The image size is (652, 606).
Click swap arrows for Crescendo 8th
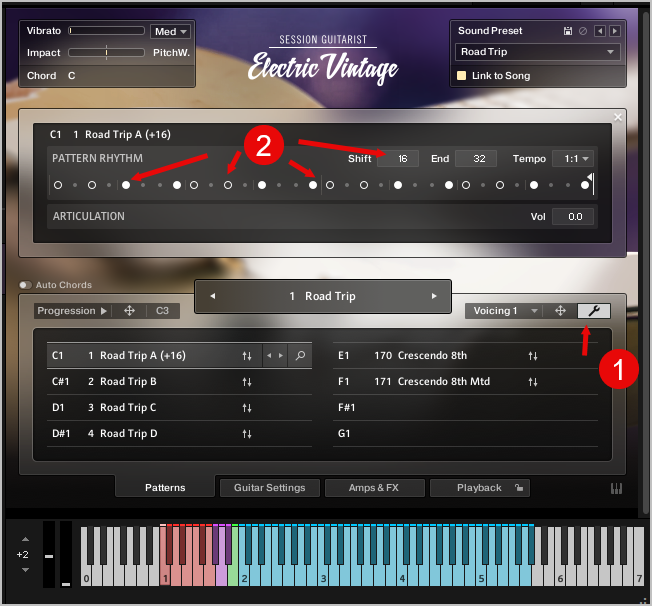(x=533, y=356)
